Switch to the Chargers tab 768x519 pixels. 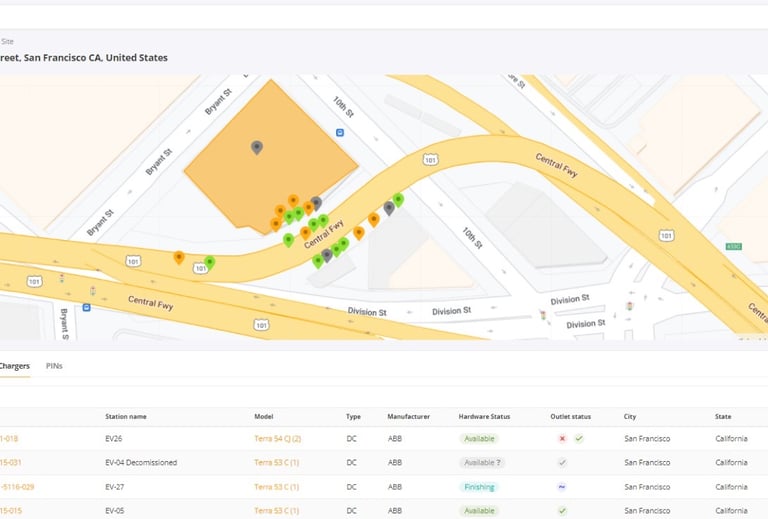point(14,366)
